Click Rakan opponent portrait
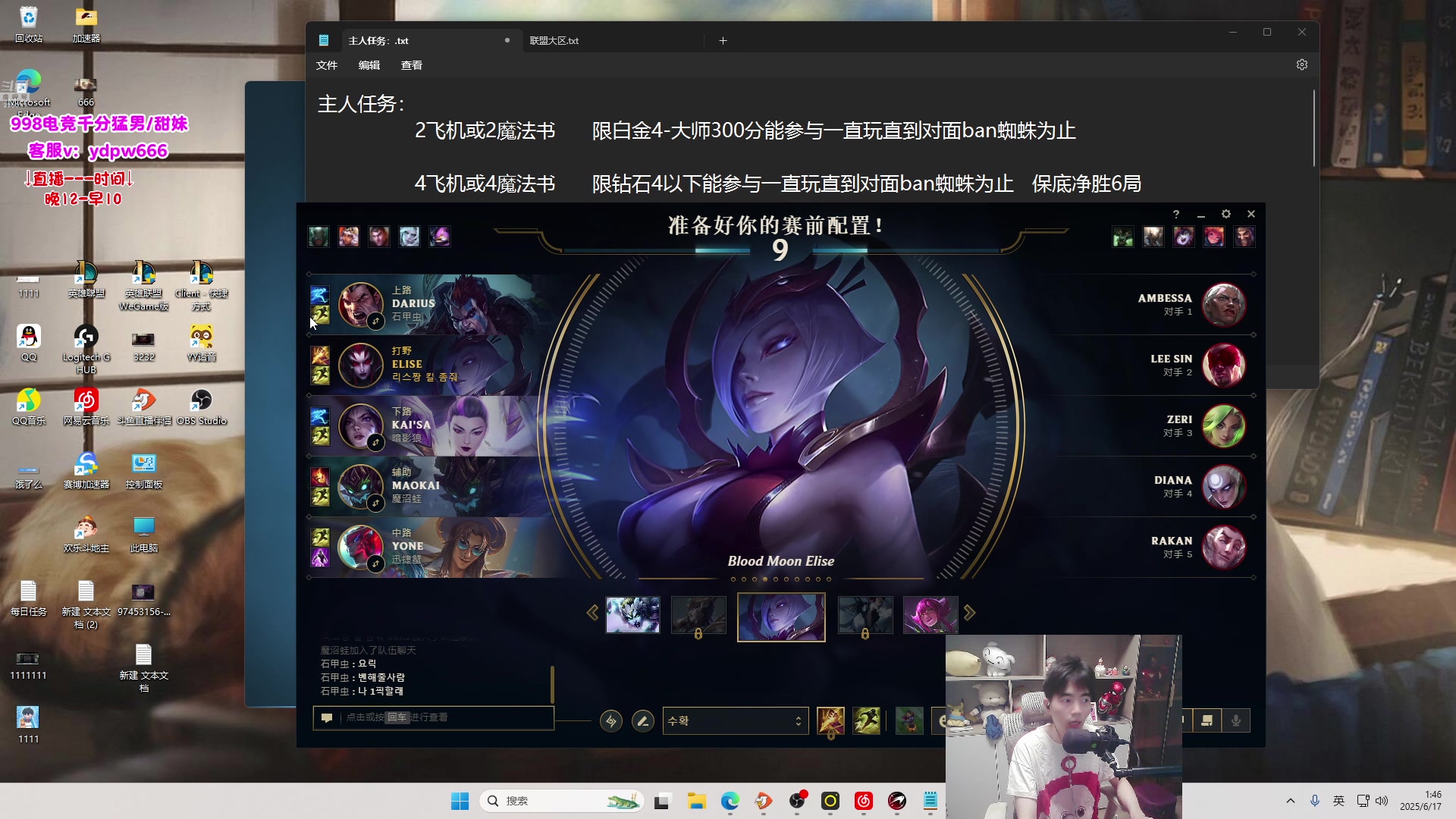 (1223, 547)
